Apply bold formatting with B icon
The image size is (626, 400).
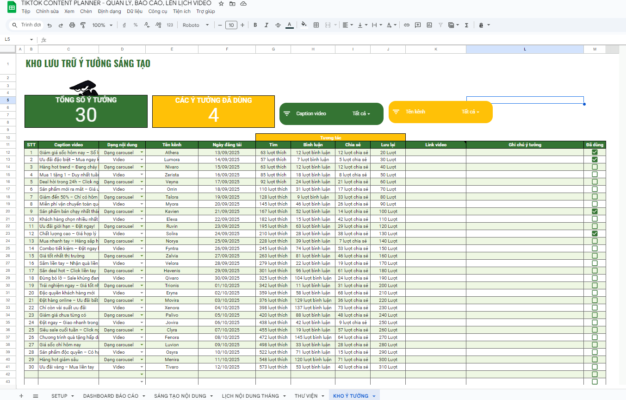pos(254,25)
